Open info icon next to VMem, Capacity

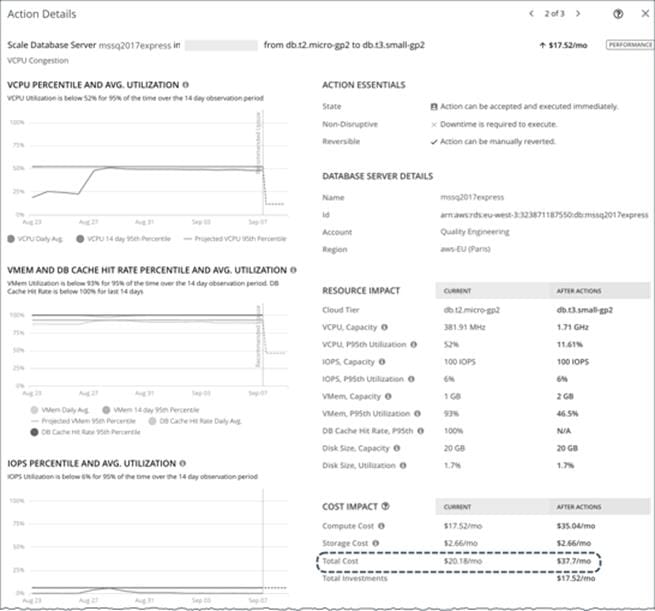(x=388, y=396)
